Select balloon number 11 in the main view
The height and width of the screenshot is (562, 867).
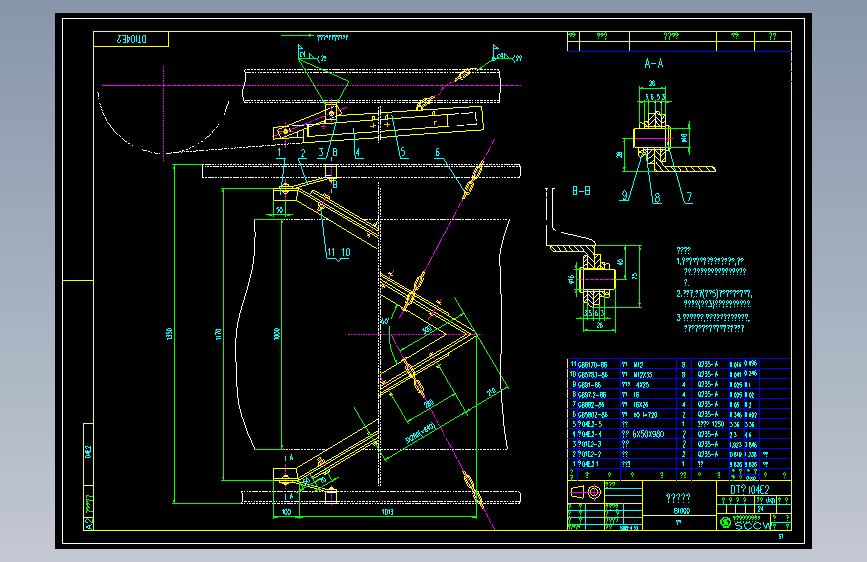tap(331, 252)
